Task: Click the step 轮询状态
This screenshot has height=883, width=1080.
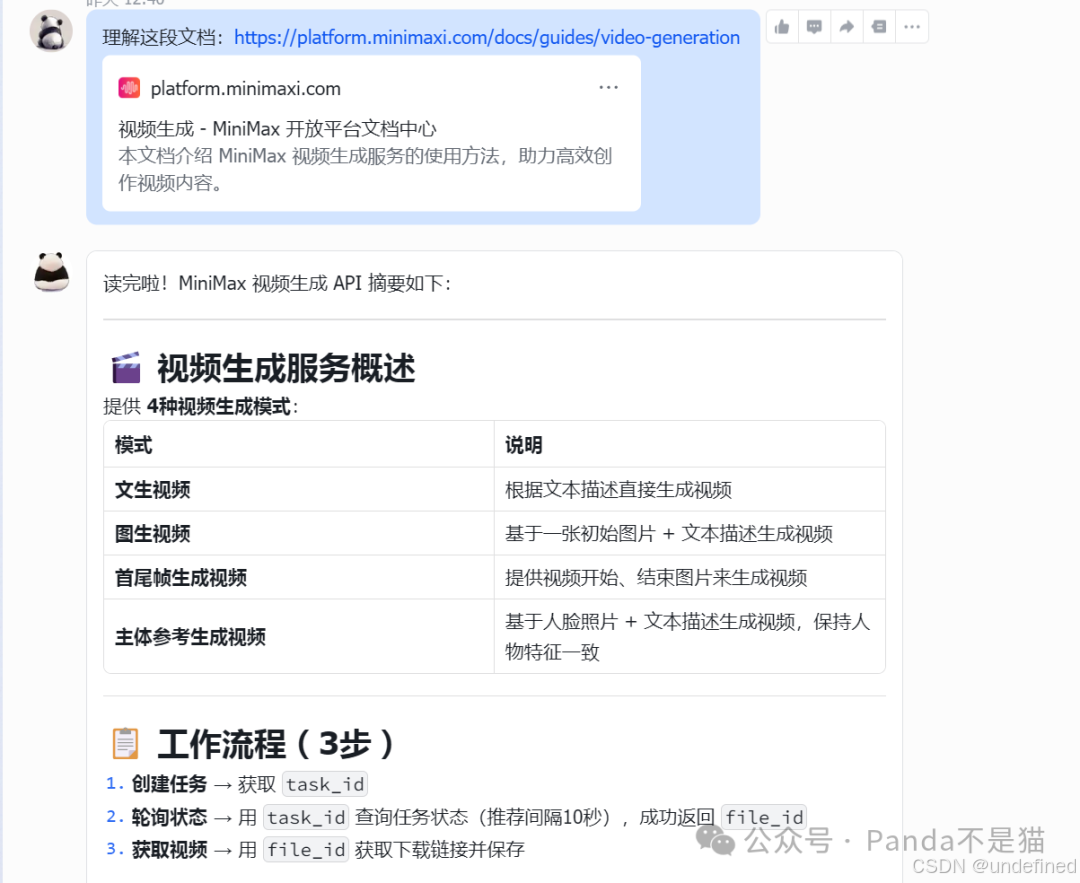Action: point(169,817)
